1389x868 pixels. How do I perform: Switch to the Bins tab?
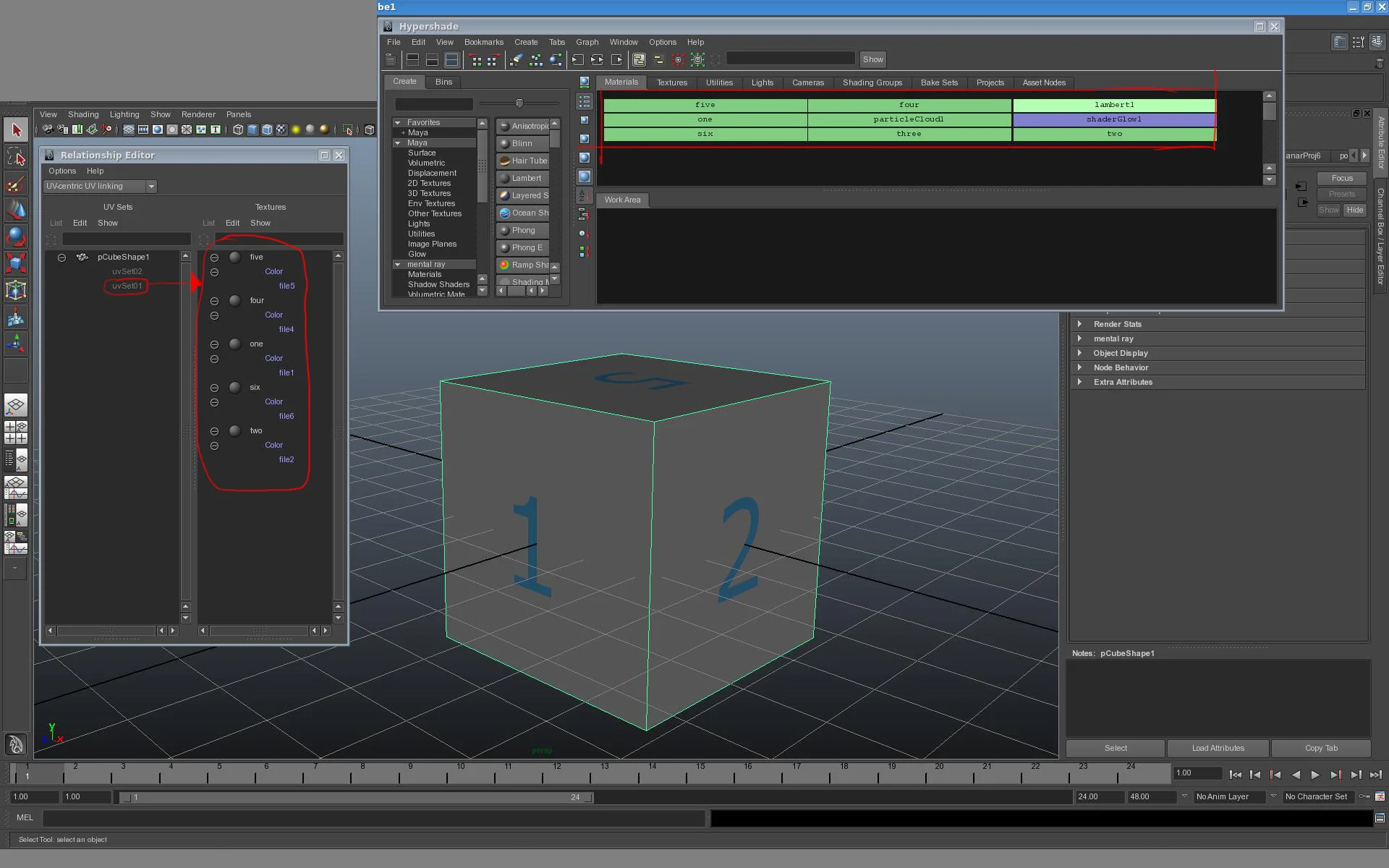click(443, 82)
